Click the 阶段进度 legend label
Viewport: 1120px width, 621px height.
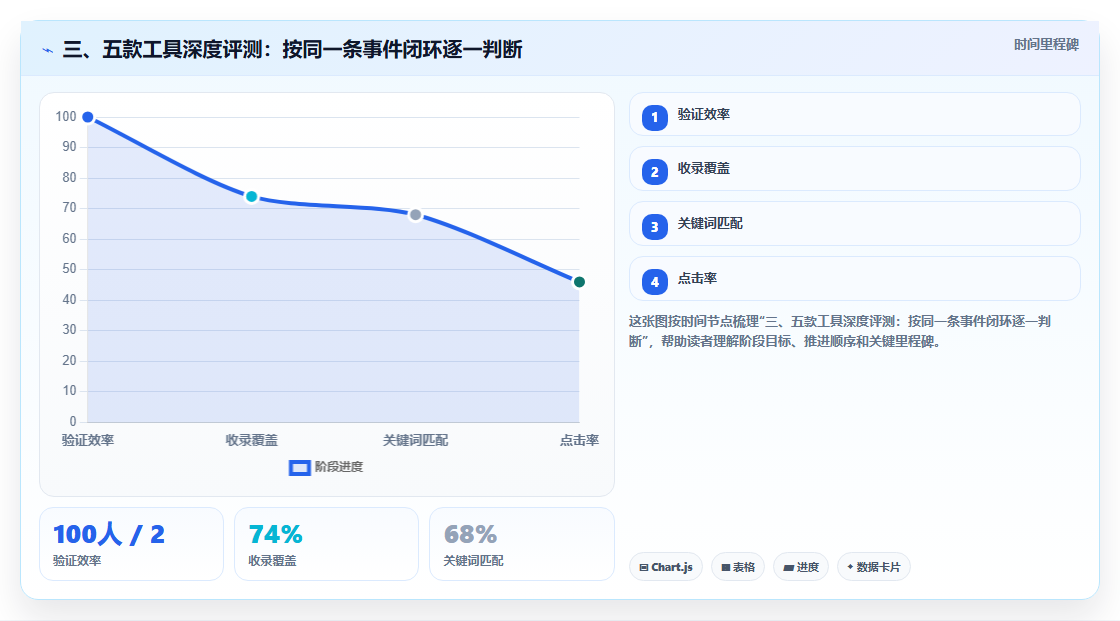pyautogui.click(x=339, y=467)
